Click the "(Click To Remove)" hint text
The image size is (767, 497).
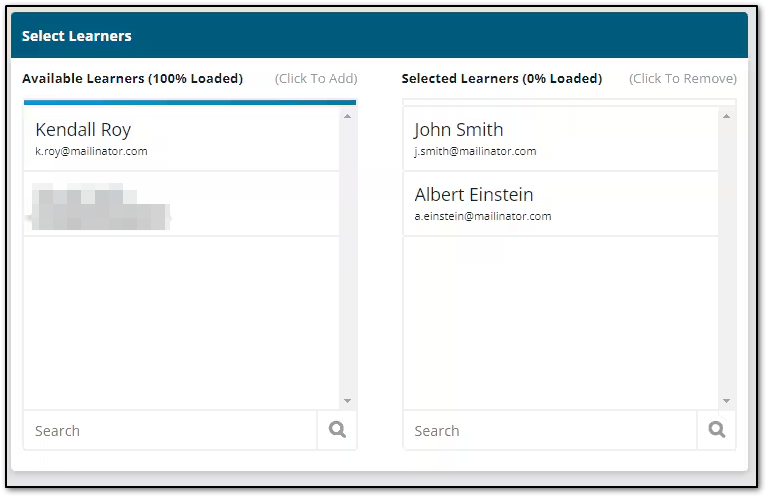tap(683, 79)
